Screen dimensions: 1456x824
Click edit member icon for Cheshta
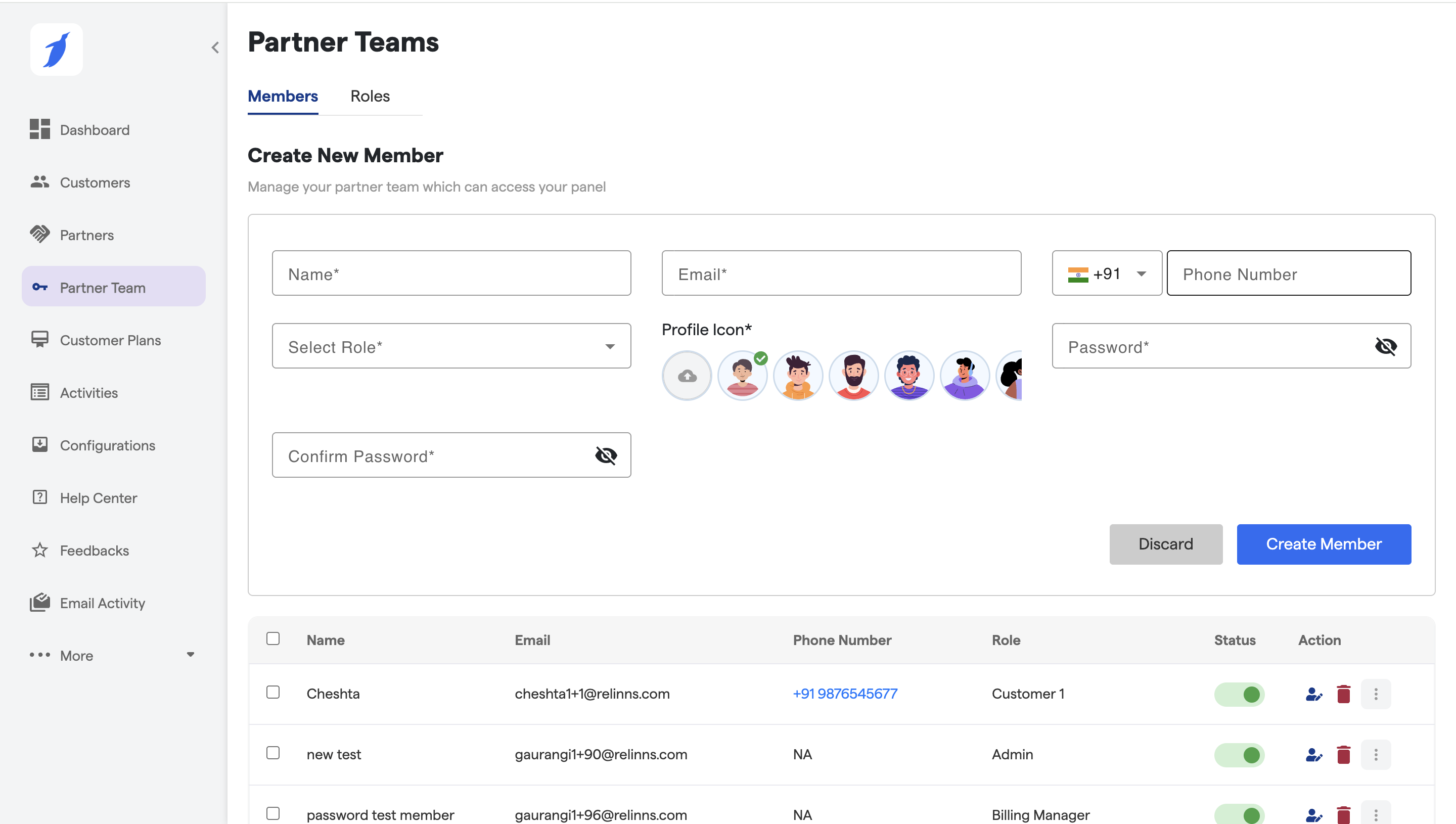click(1313, 694)
